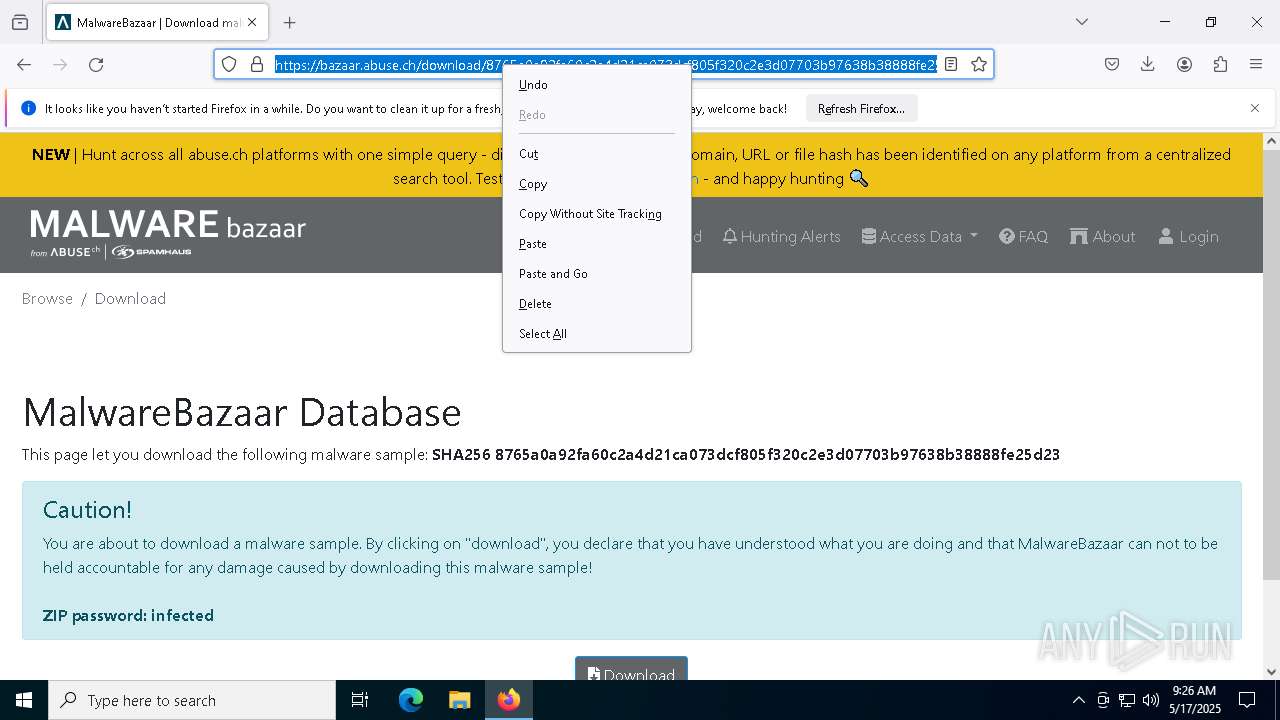Launch Microsoft Edge from the taskbar

(411, 700)
